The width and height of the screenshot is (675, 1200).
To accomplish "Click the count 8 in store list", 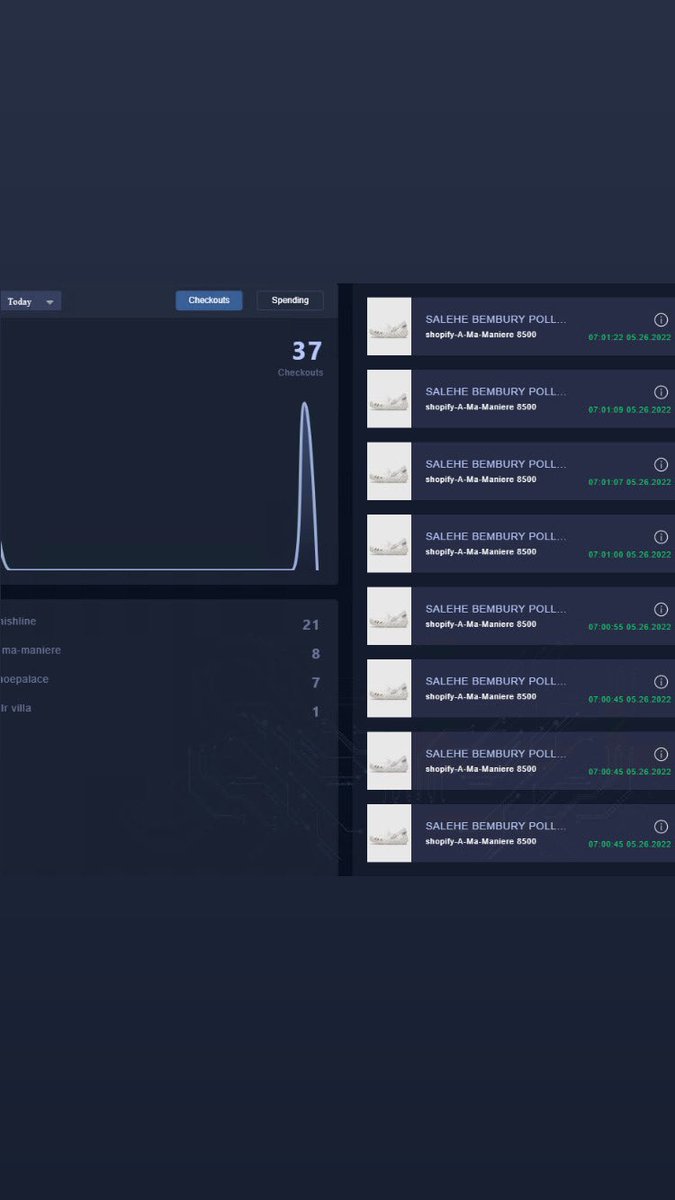I will [316, 654].
